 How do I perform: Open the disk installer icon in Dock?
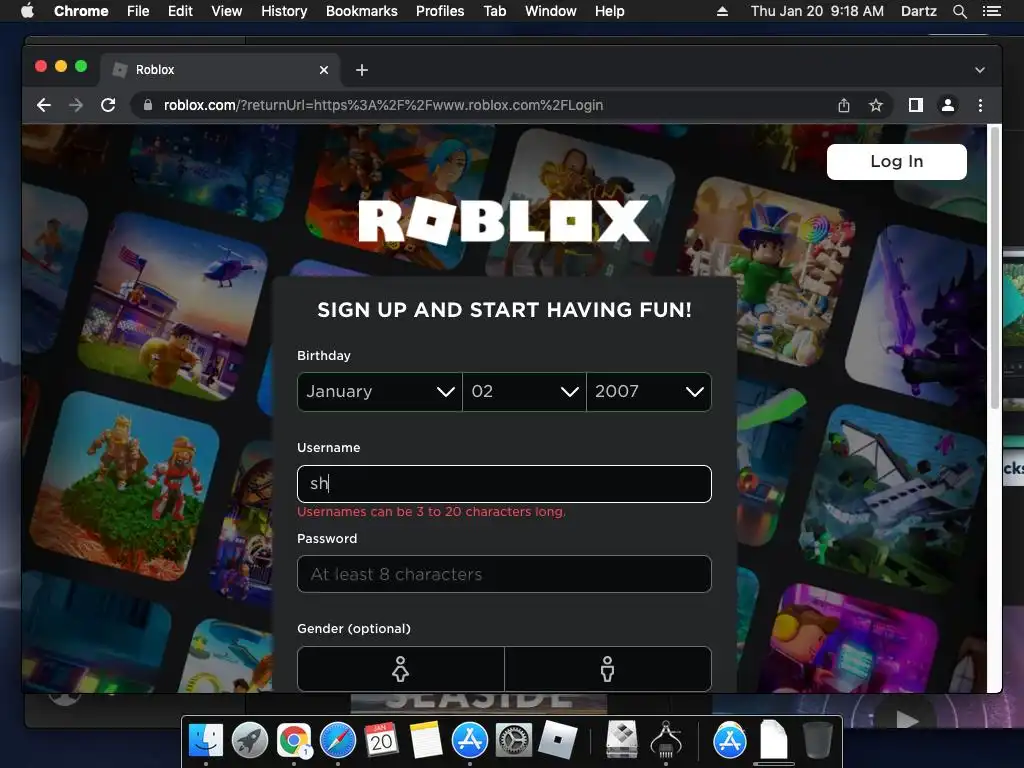tap(622, 740)
